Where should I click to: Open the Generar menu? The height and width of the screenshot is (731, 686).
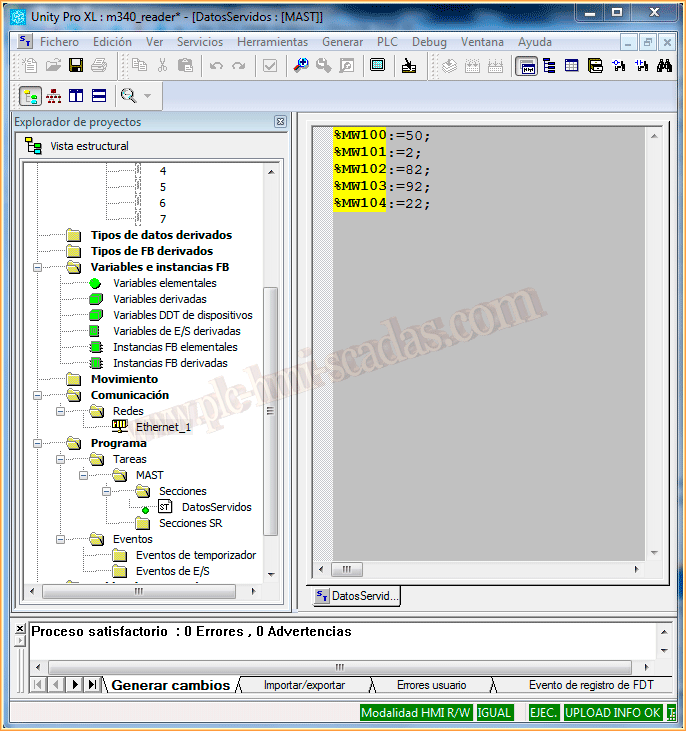(342, 42)
